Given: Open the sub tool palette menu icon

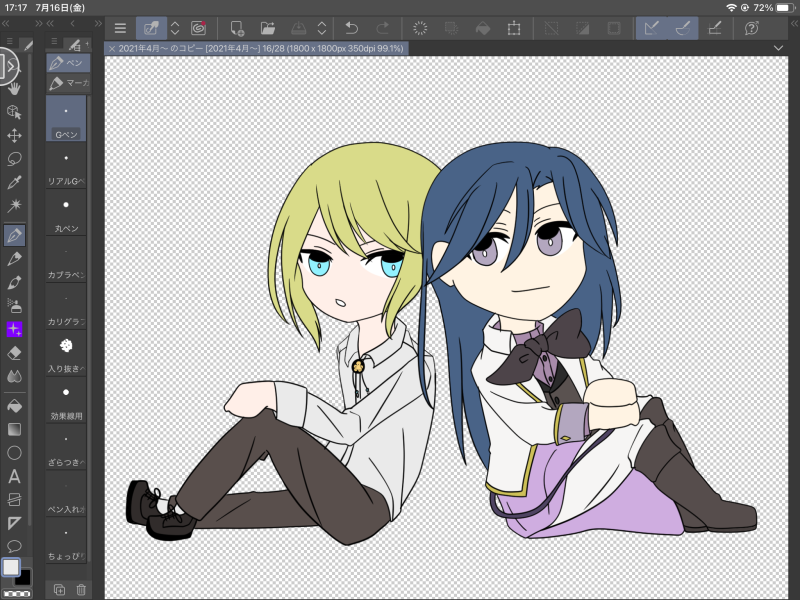Looking at the screenshot, I should [54, 41].
